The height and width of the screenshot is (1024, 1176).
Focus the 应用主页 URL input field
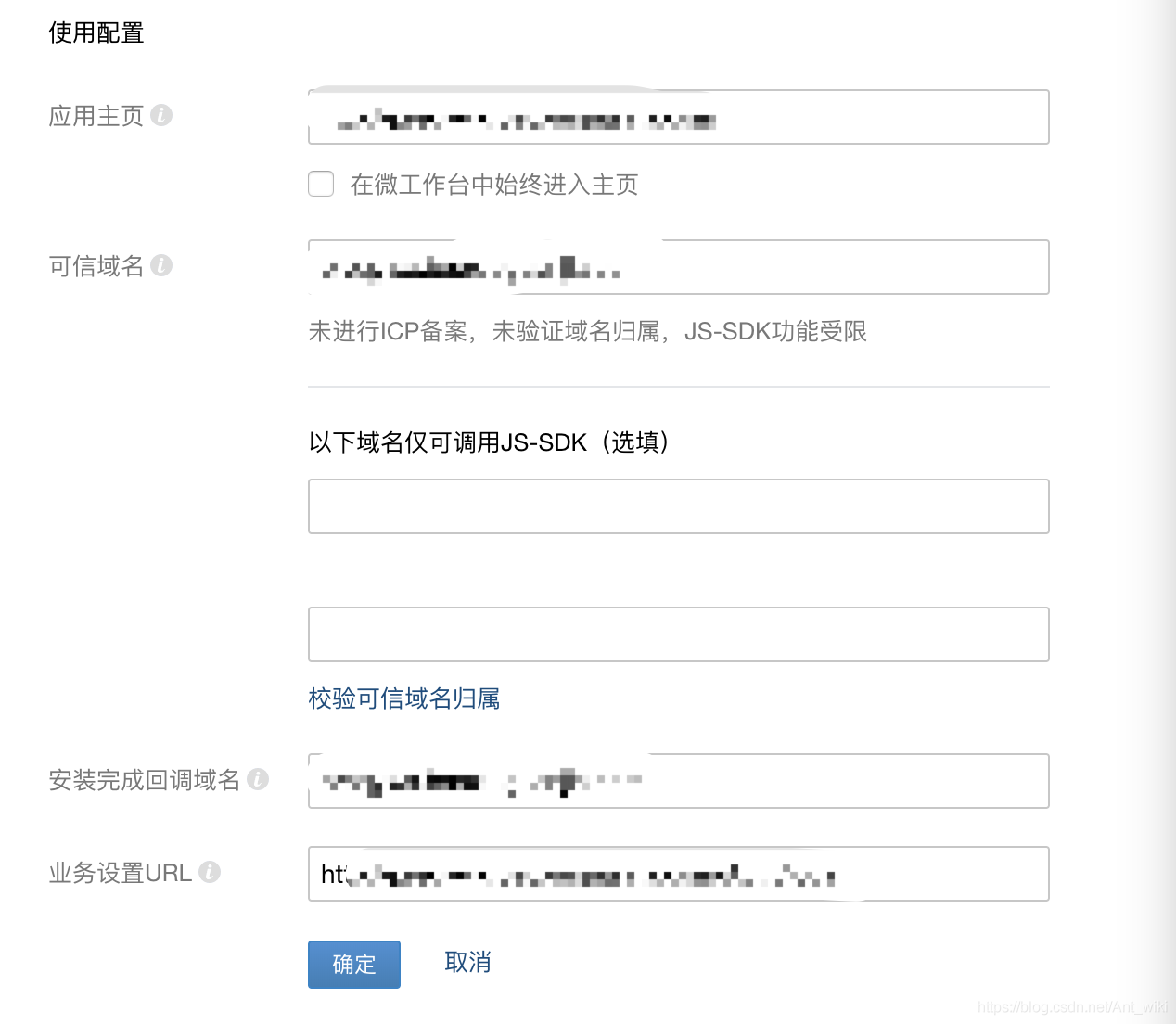click(678, 117)
